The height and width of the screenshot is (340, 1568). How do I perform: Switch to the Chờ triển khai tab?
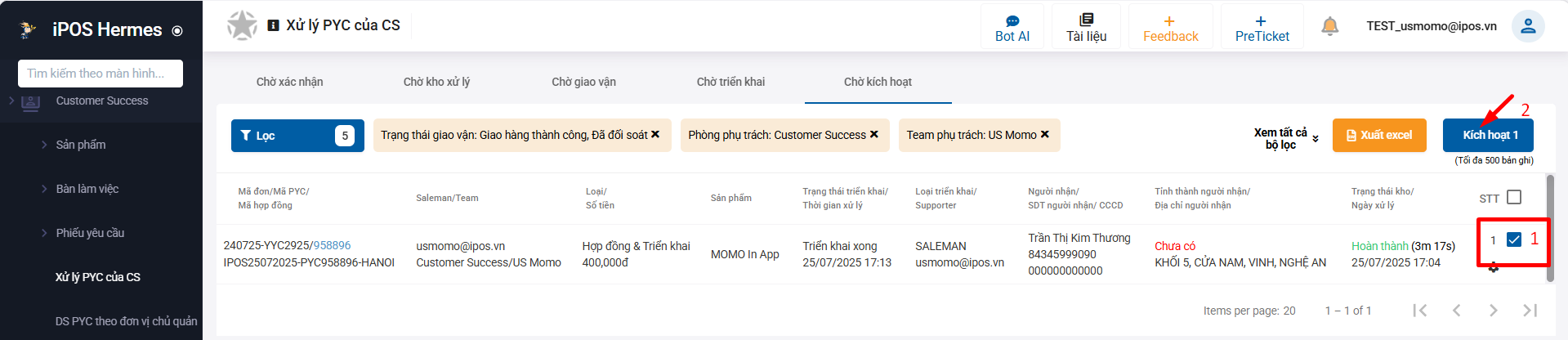point(730,82)
